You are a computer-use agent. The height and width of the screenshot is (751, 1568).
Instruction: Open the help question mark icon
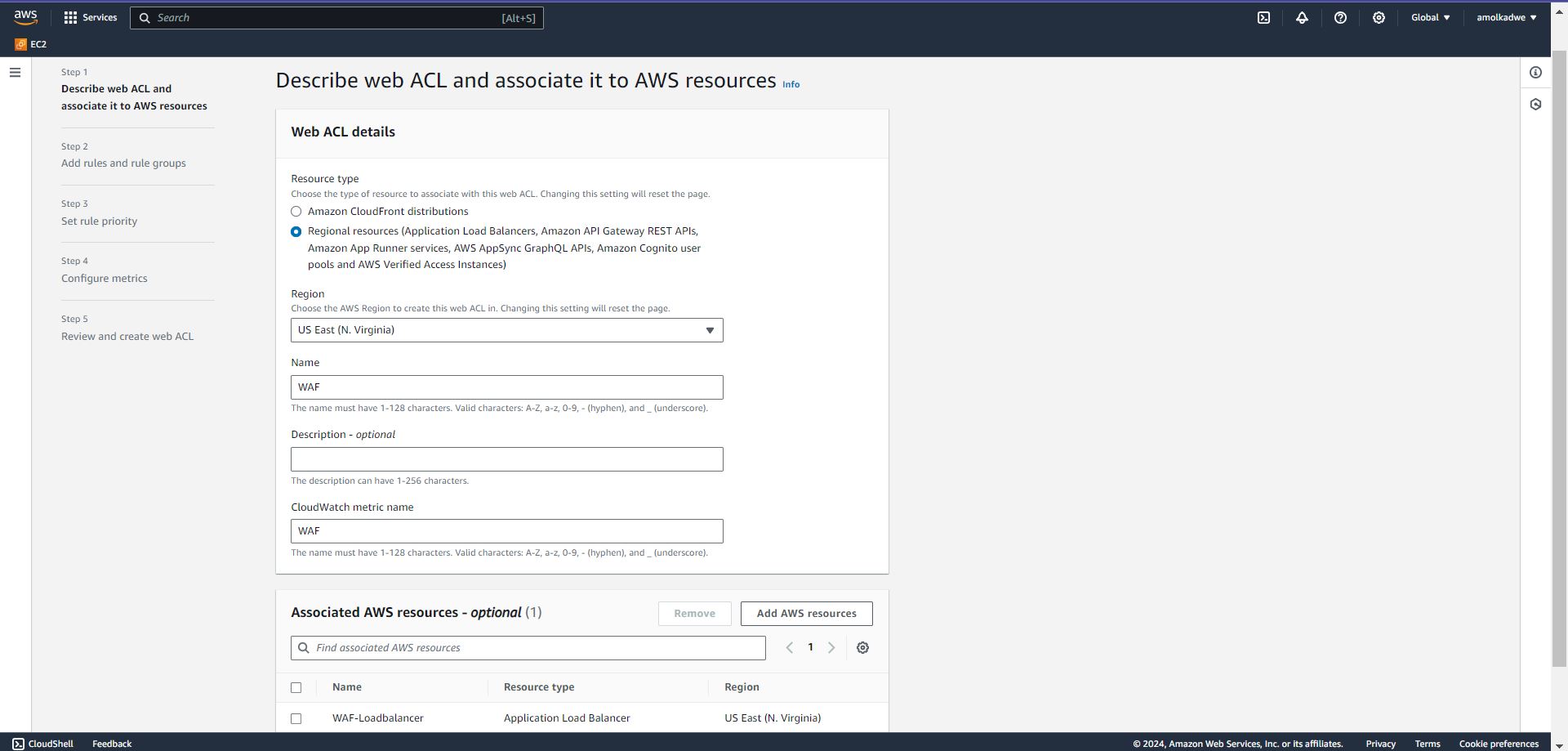1340,17
